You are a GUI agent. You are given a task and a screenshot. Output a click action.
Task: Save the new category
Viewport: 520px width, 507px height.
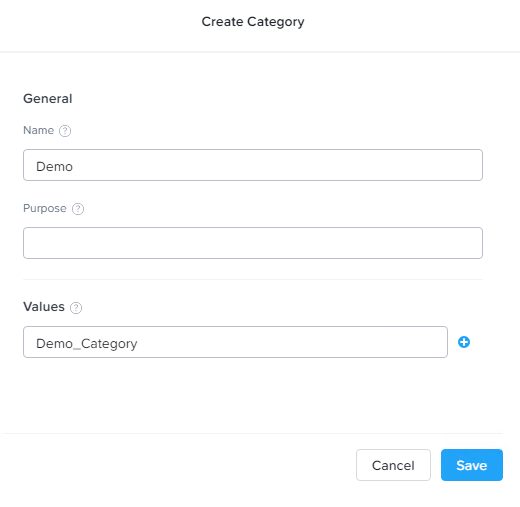pyautogui.click(x=472, y=465)
